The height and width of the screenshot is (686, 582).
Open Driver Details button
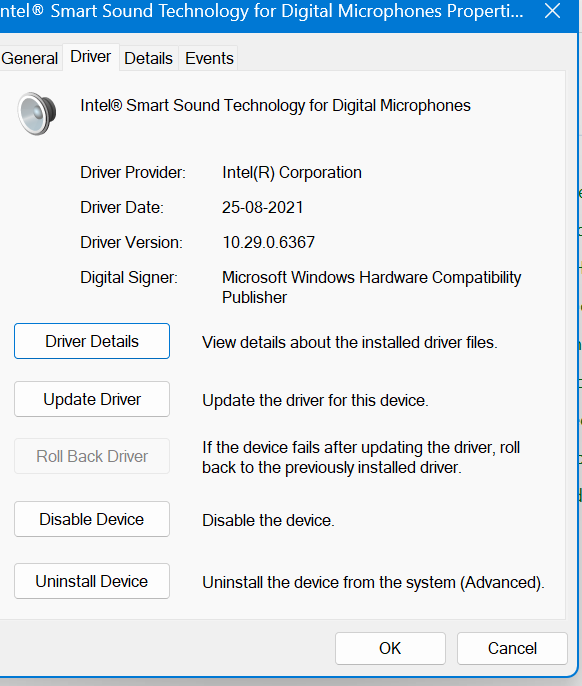click(92, 341)
